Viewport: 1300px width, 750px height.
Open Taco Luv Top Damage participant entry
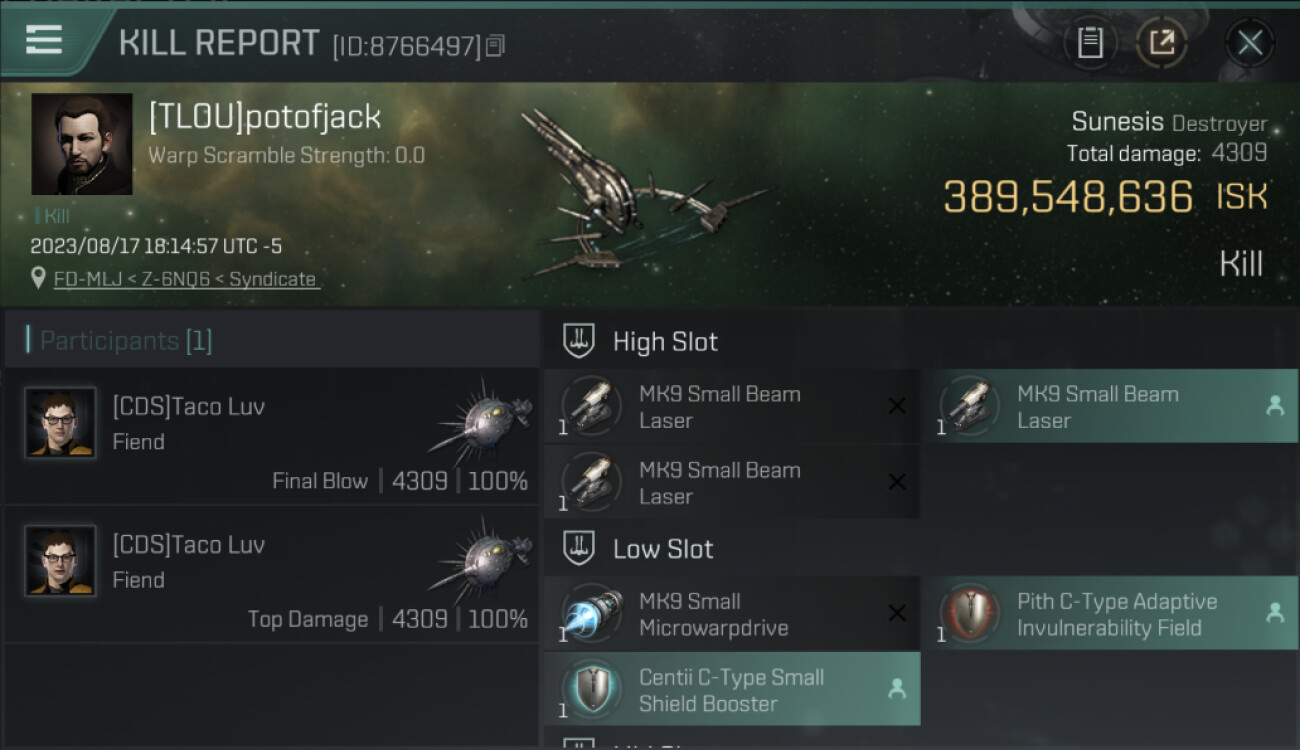(x=272, y=575)
